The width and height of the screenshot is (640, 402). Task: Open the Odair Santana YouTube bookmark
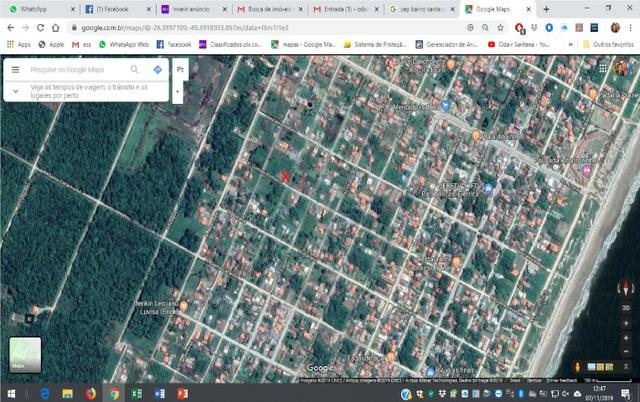(519, 44)
